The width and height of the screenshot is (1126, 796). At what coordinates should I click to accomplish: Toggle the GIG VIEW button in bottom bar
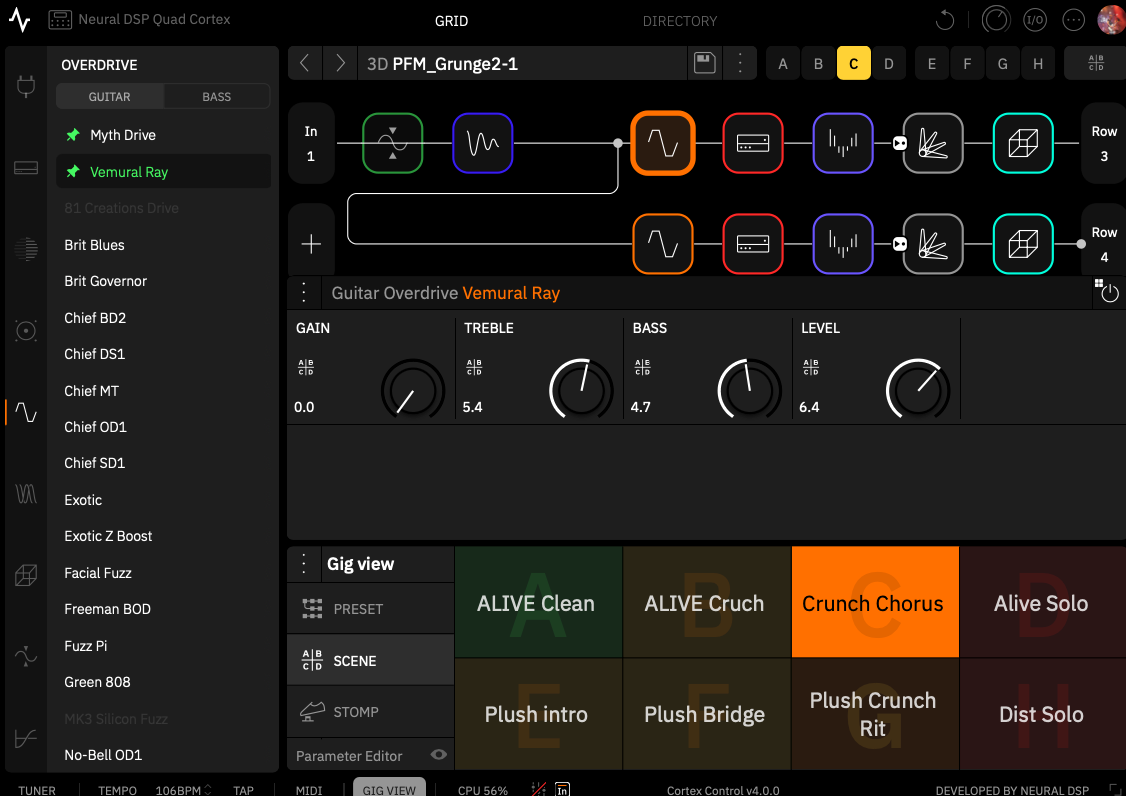tap(389, 789)
